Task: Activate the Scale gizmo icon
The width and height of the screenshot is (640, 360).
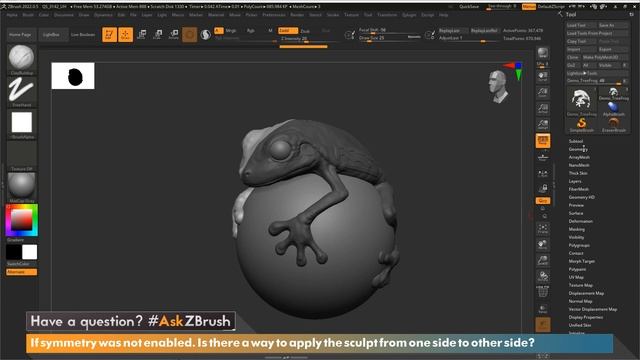Action: (x=158, y=35)
